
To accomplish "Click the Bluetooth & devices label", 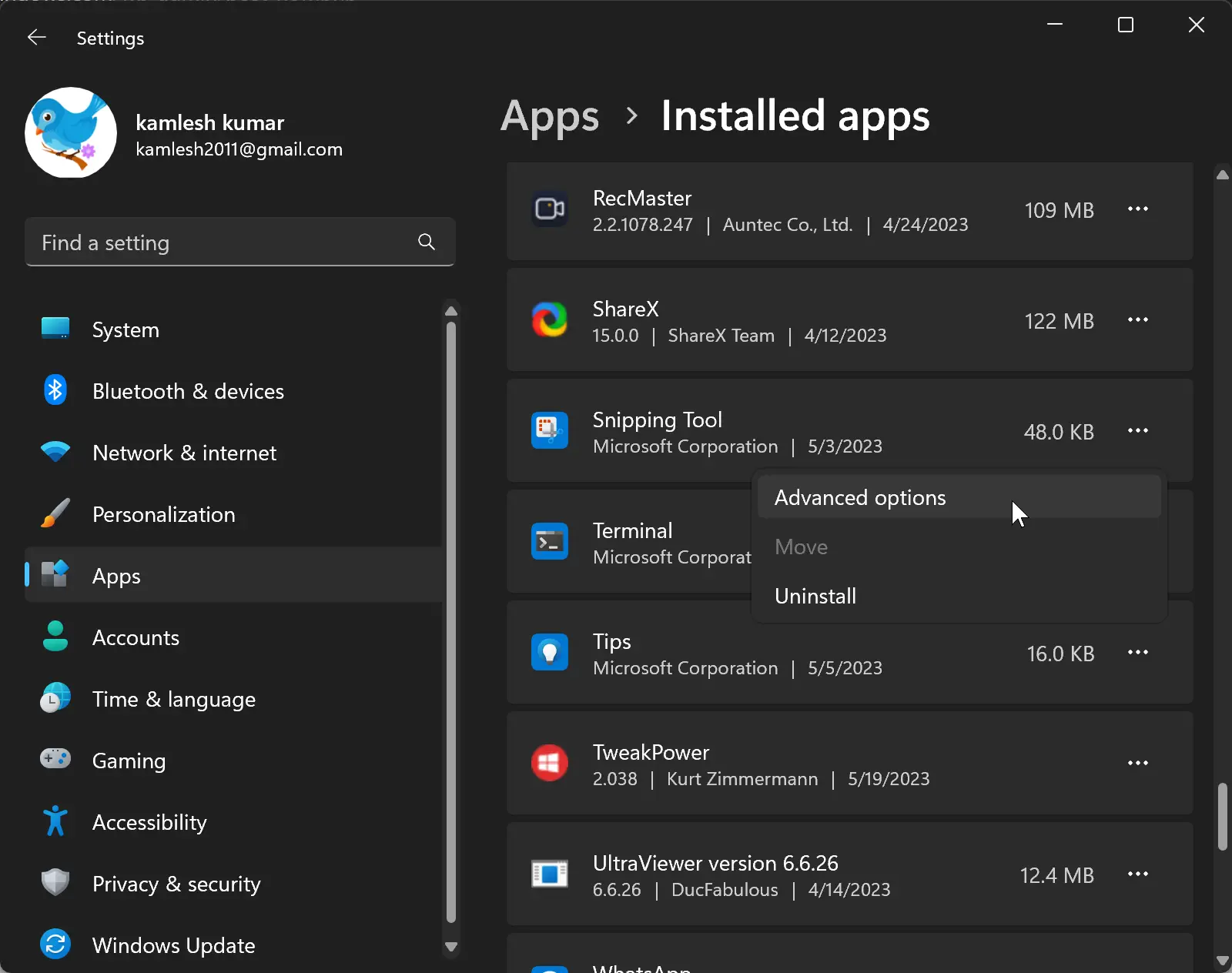I will point(188,391).
